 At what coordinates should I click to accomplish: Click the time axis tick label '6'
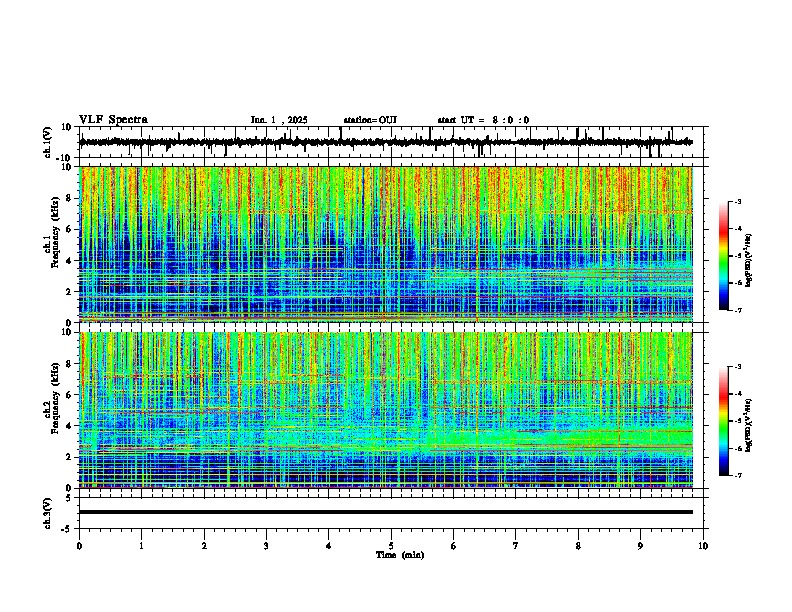(454, 546)
